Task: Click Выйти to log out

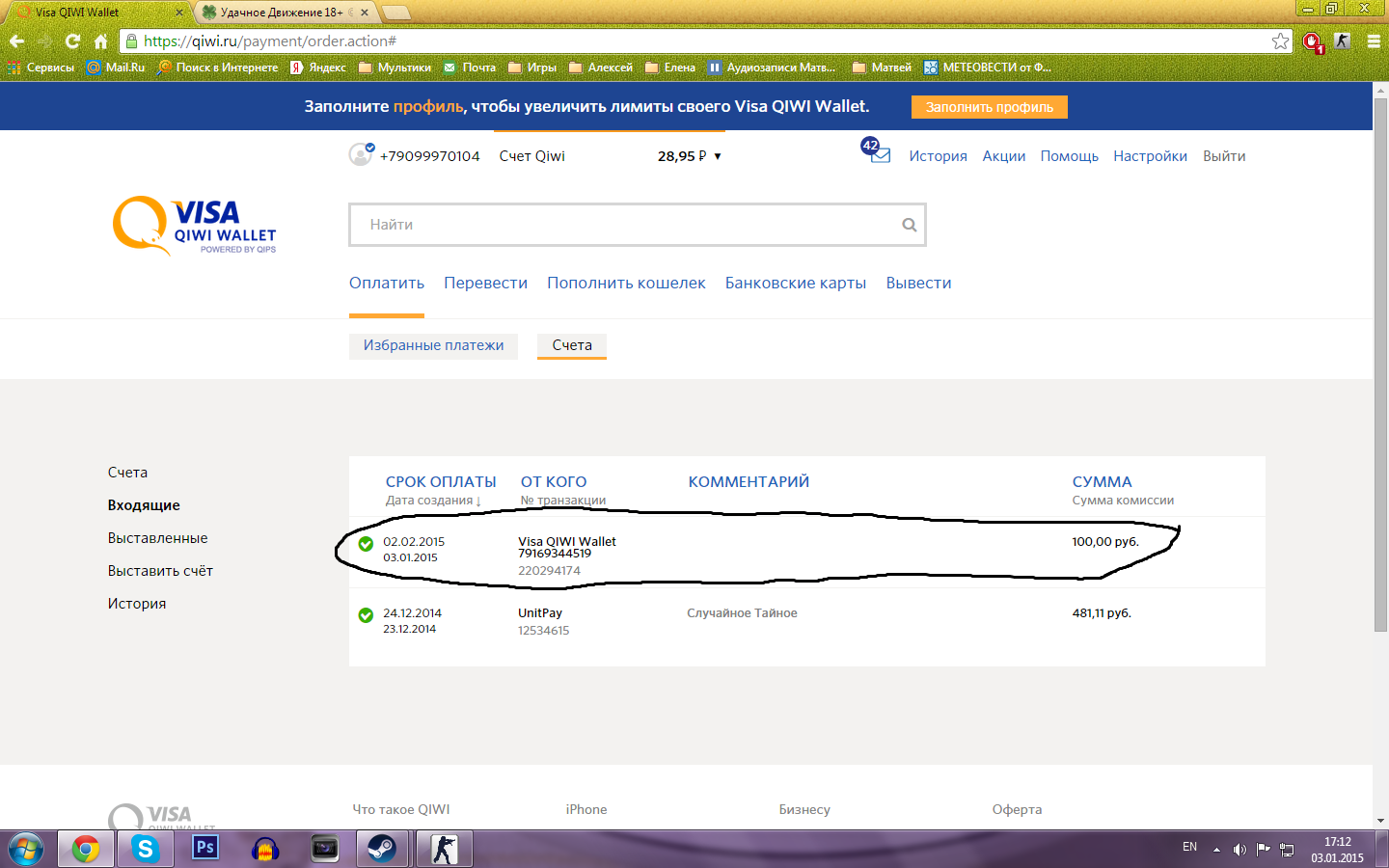Action: pos(1224,156)
